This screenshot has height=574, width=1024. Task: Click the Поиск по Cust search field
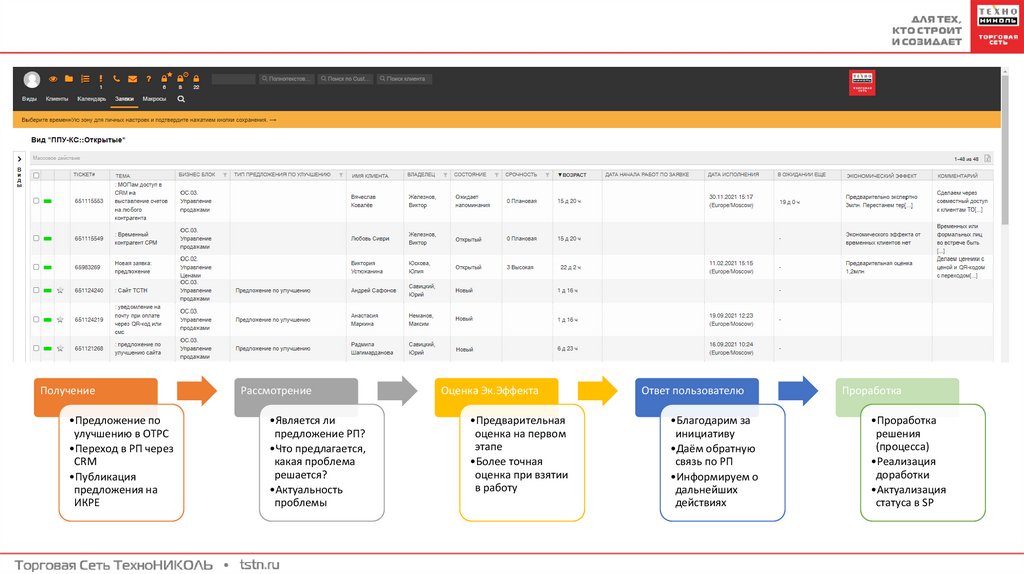[x=345, y=79]
